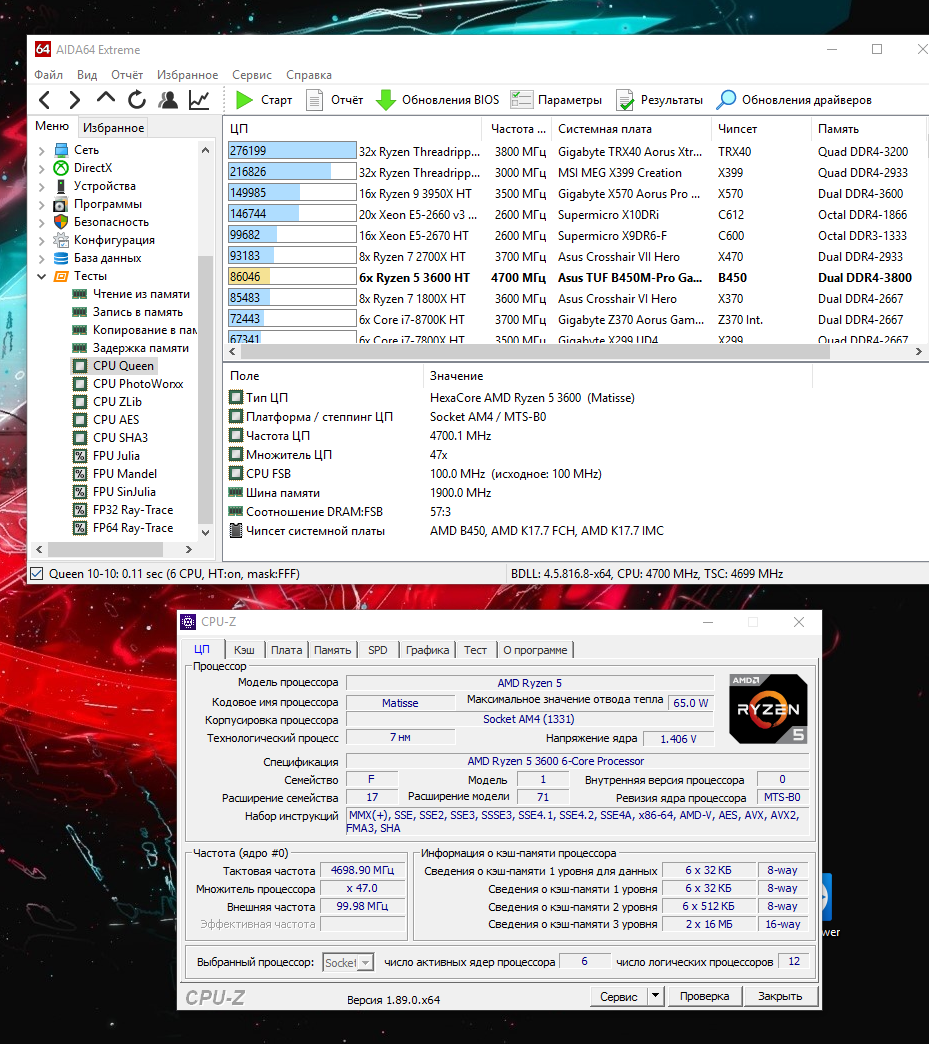Expand the Безопасность tree node
The width and height of the screenshot is (929, 1044).
click(x=41, y=222)
